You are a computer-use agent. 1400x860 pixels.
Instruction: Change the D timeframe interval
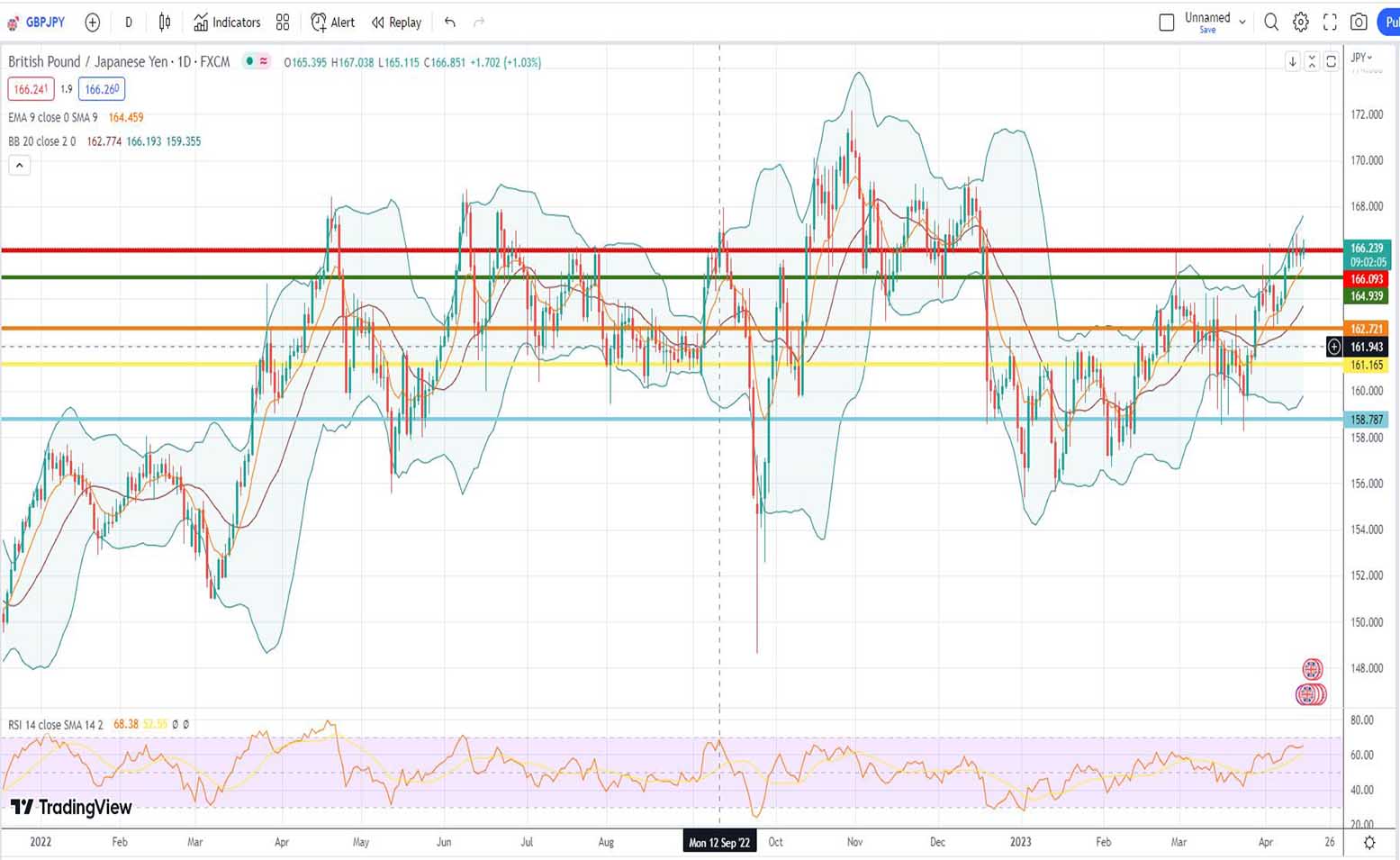coord(128,23)
